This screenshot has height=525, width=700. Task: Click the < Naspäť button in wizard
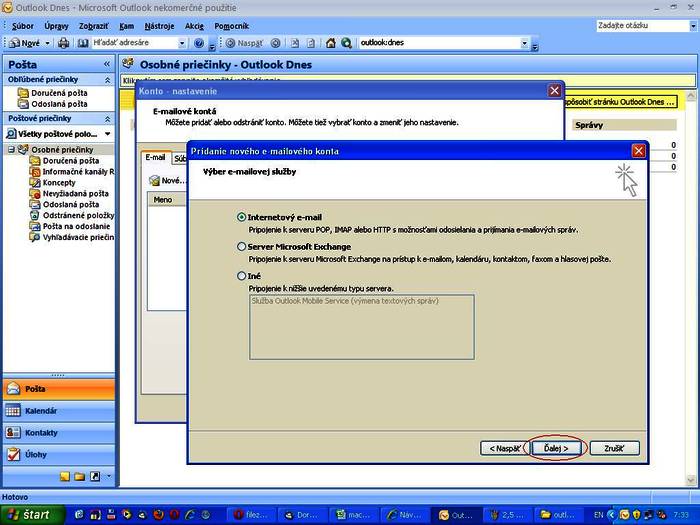[504, 448]
